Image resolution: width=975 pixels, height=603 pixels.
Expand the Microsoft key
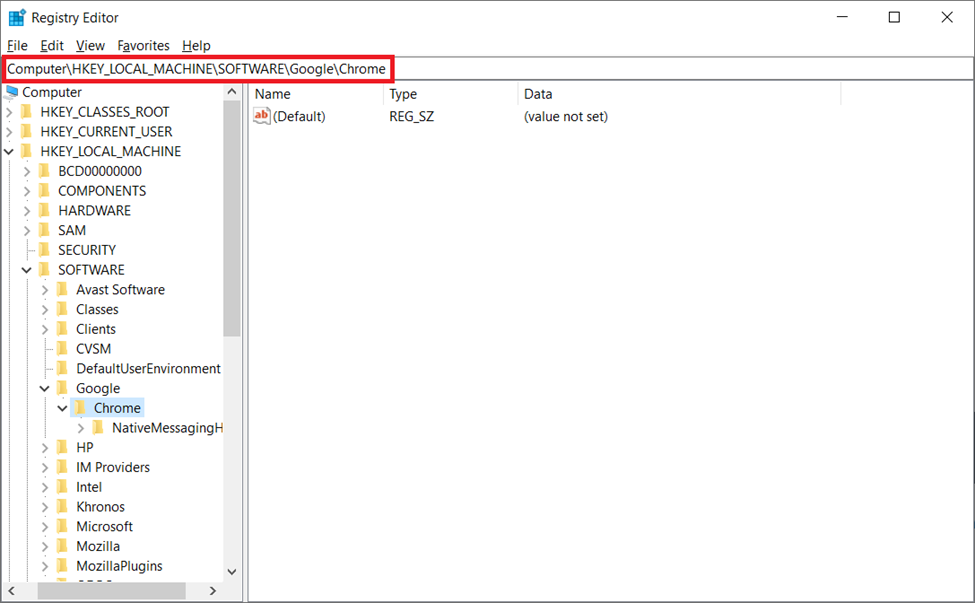45,526
